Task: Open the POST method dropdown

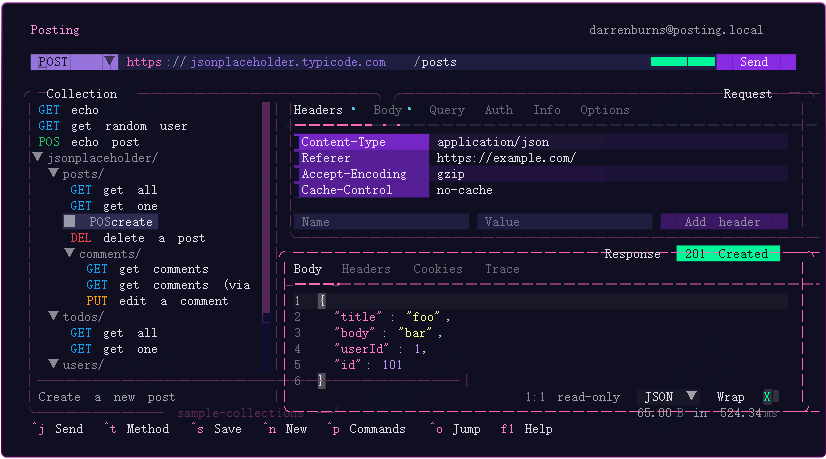Action: (74, 62)
